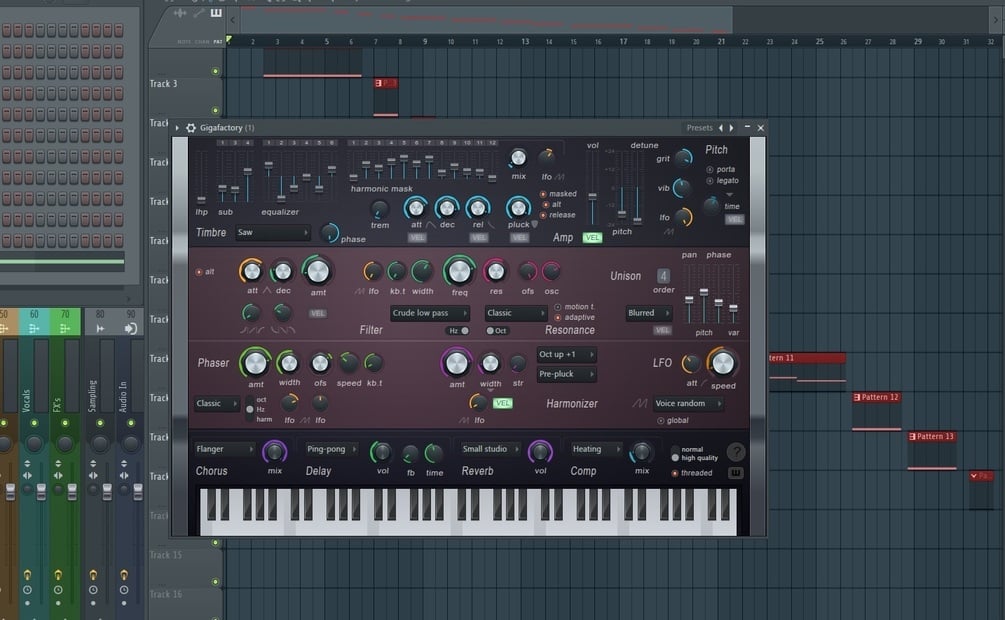This screenshot has height=620, width=1005.
Task: Click the Phaser speed knob
Action: pos(349,364)
